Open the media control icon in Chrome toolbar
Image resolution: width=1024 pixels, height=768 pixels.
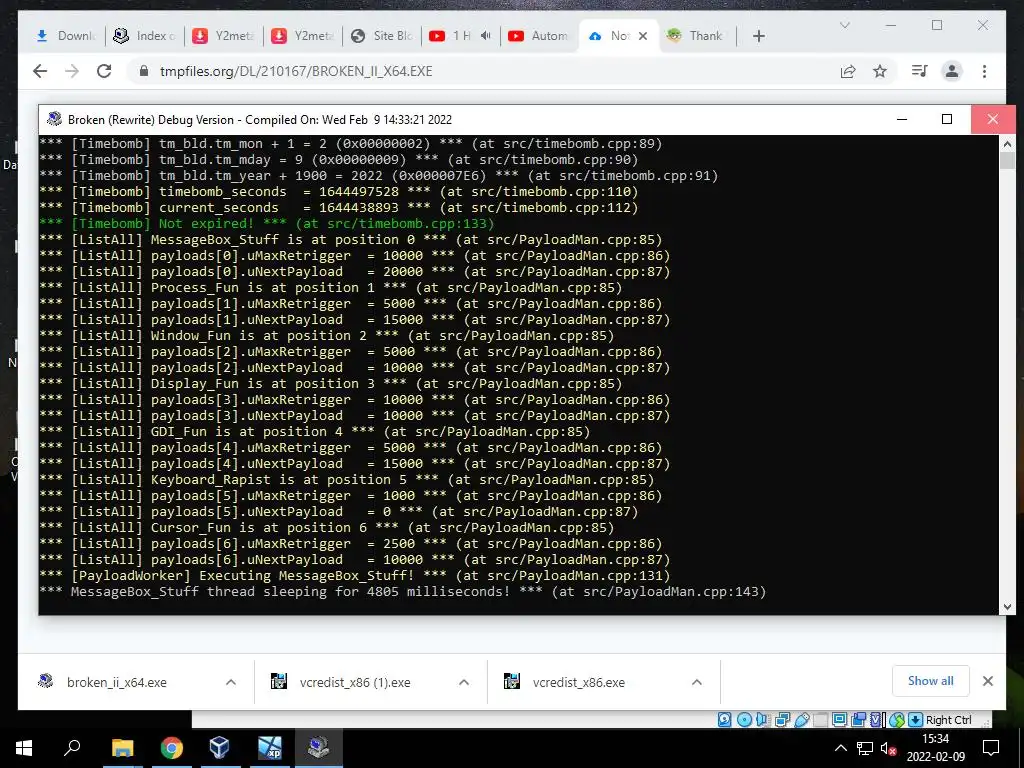coord(920,71)
